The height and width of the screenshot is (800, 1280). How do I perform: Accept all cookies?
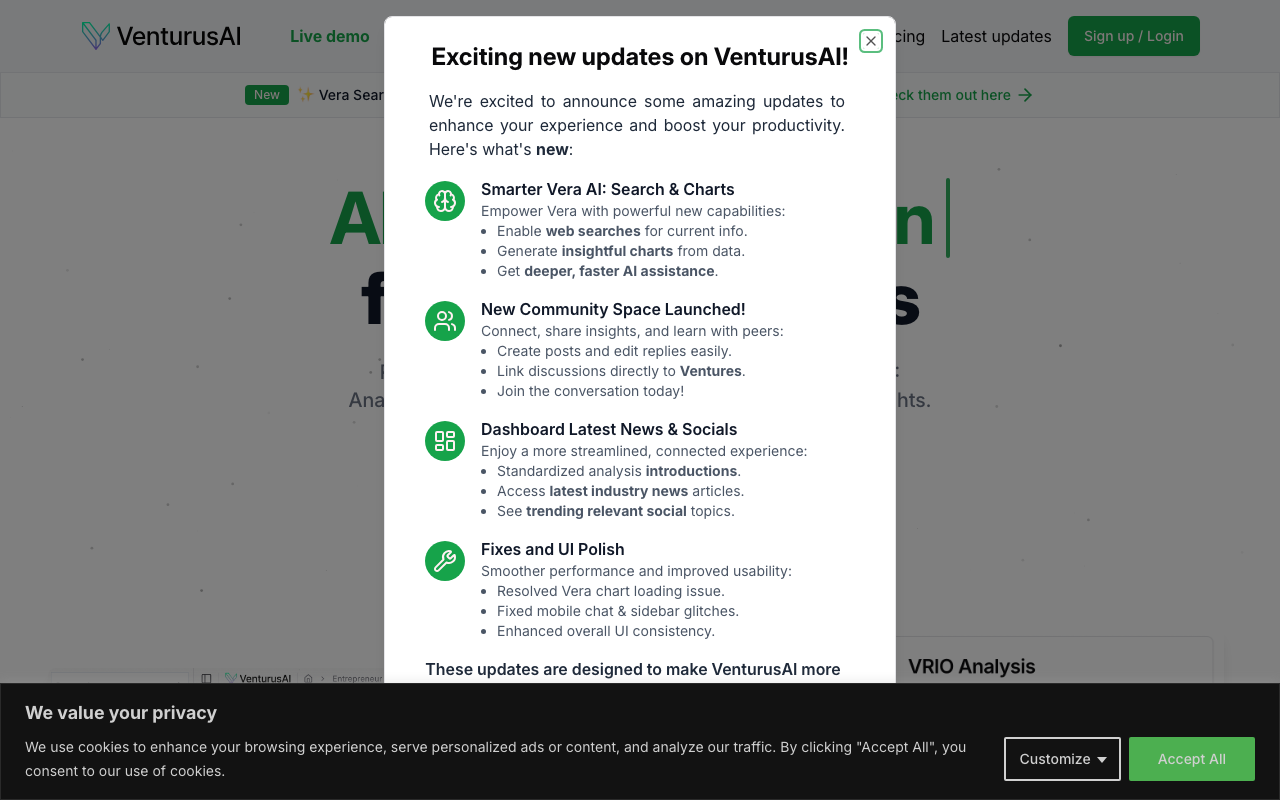[x=1192, y=759]
